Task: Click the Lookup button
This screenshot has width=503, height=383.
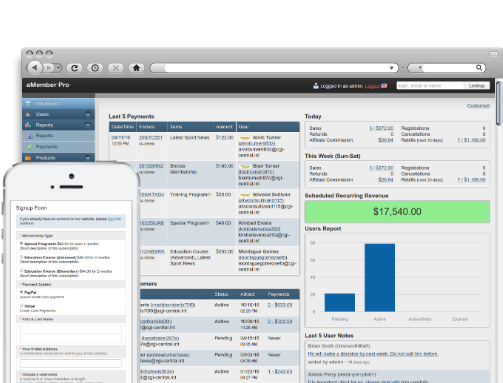Action: [477, 86]
